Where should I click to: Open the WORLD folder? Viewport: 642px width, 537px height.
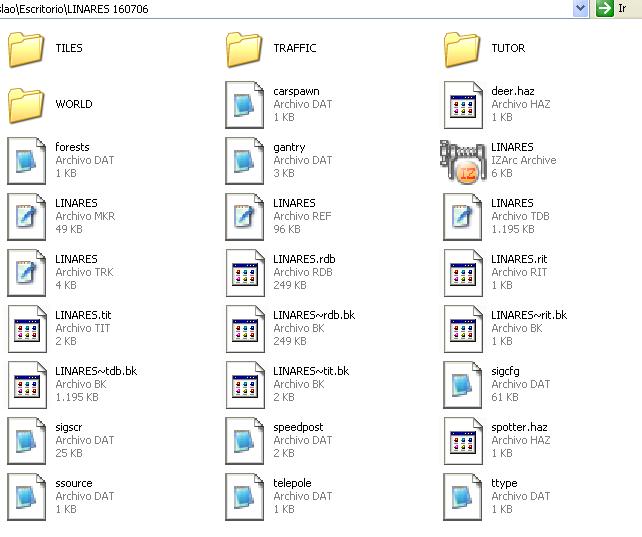(26, 104)
